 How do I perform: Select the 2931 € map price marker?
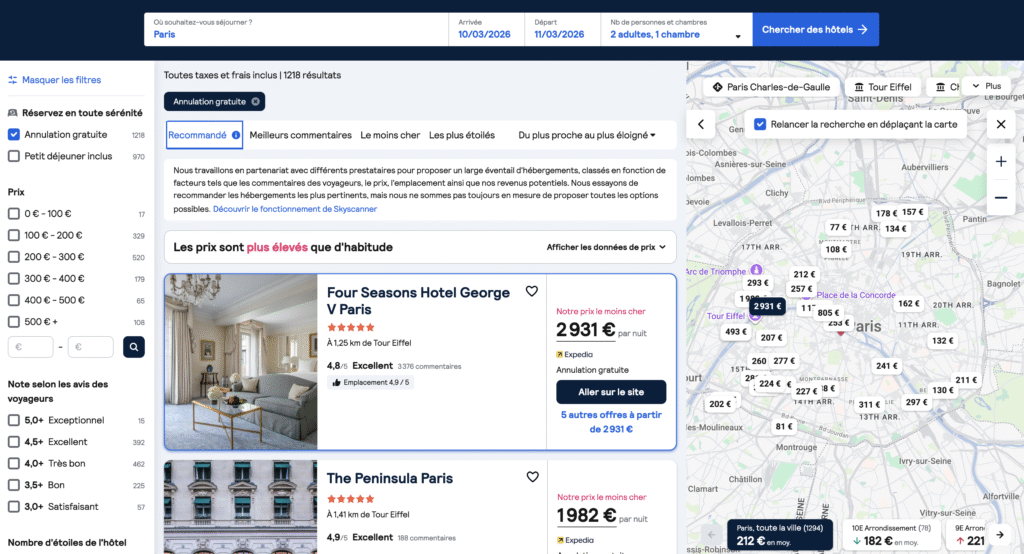coord(767,306)
